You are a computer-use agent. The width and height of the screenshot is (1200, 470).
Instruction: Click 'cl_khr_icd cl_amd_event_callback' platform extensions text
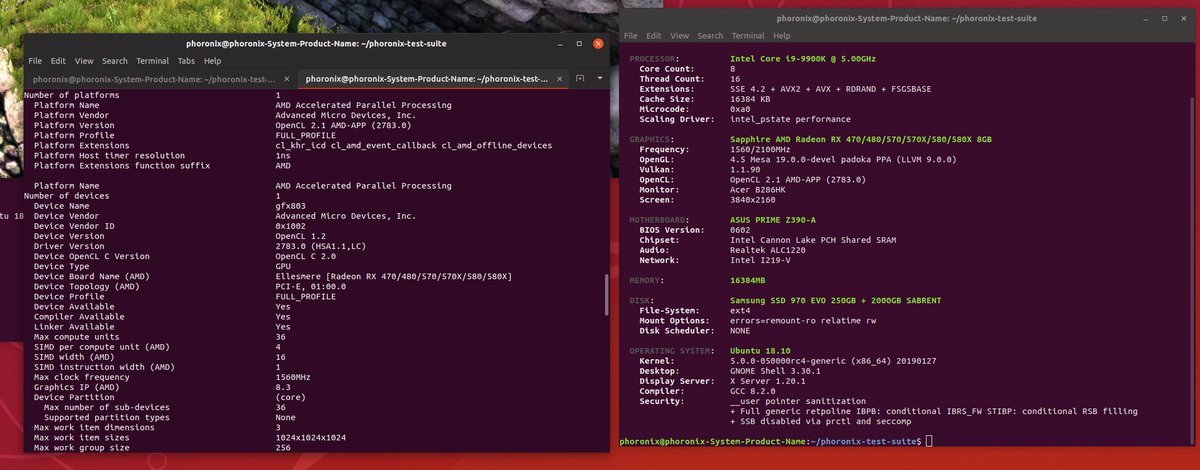[x=355, y=145]
